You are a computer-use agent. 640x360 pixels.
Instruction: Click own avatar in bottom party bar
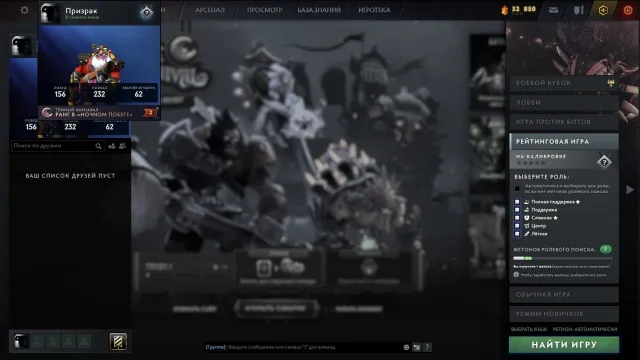click(21, 341)
